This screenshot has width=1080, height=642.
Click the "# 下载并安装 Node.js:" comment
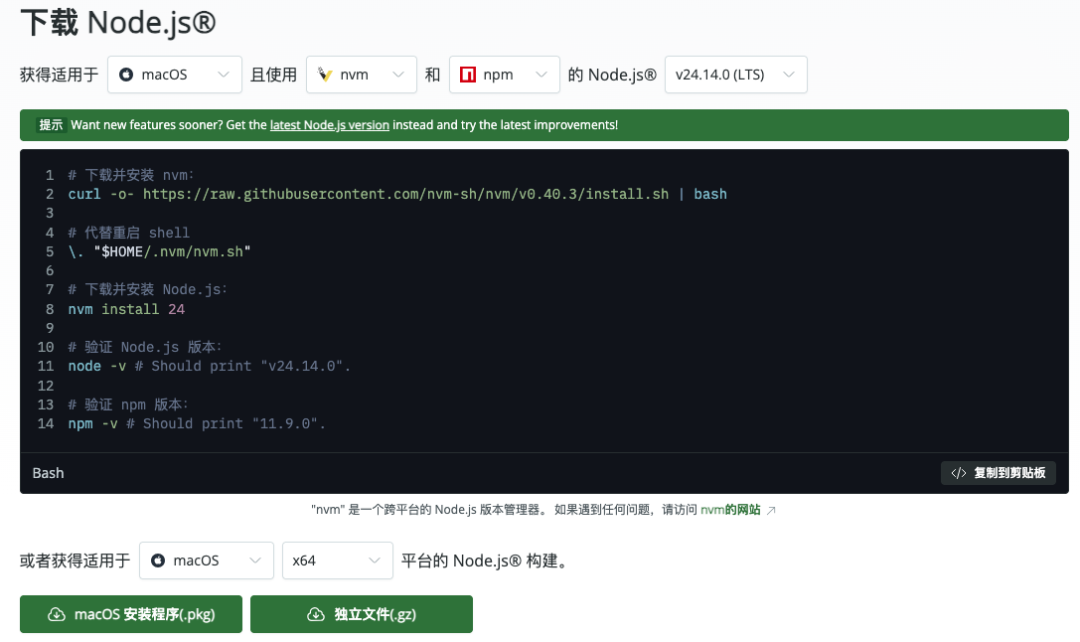pyautogui.click(x=147, y=289)
